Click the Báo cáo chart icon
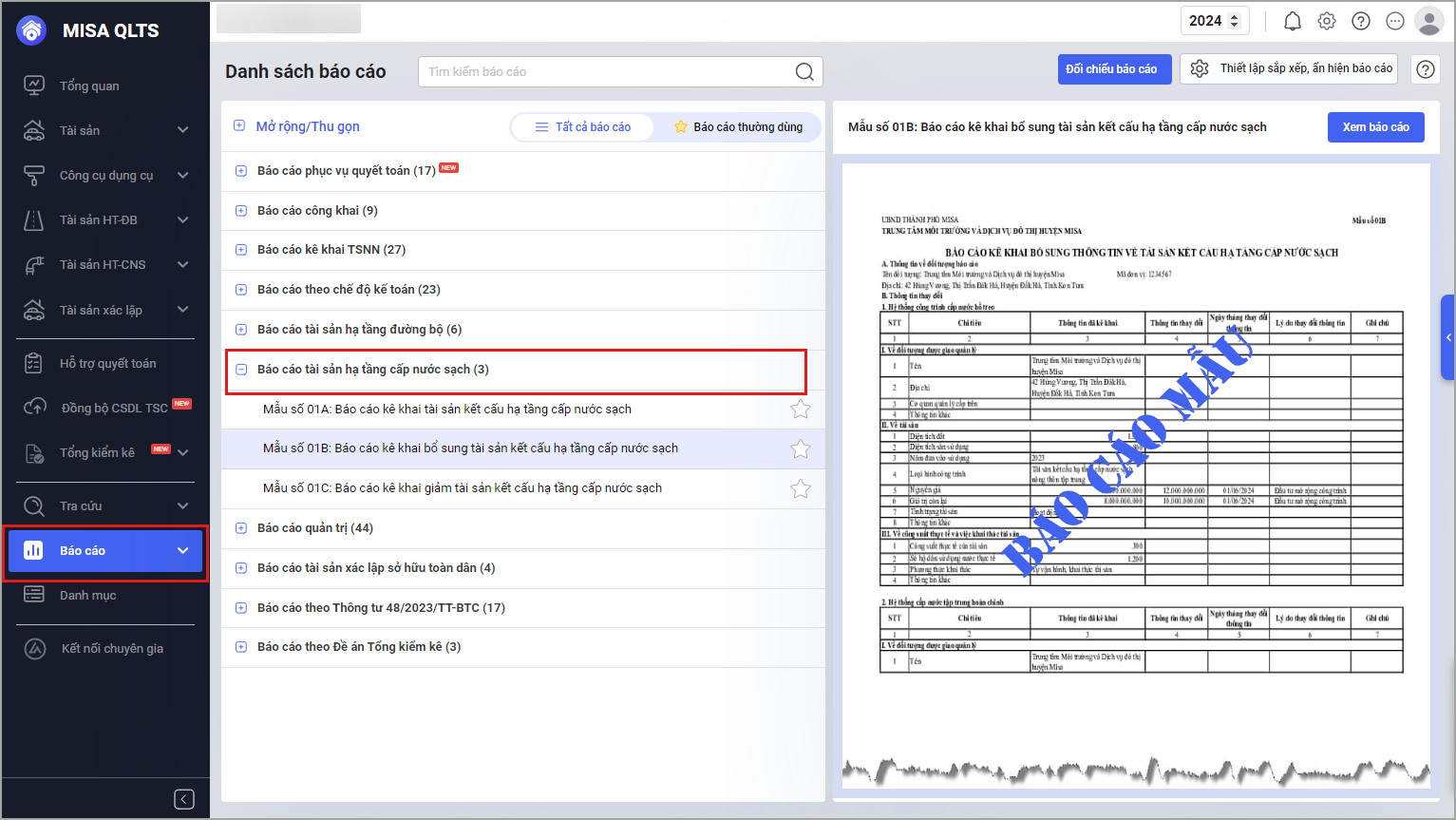The width and height of the screenshot is (1456, 820). (33, 550)
